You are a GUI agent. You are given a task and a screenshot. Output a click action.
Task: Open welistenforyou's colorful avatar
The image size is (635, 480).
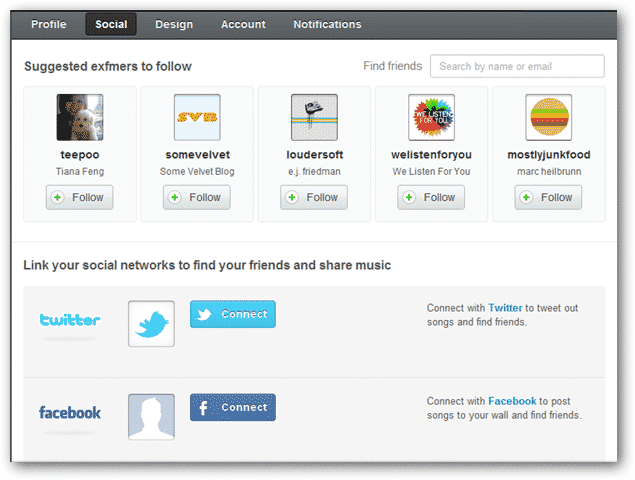(431, 117)
